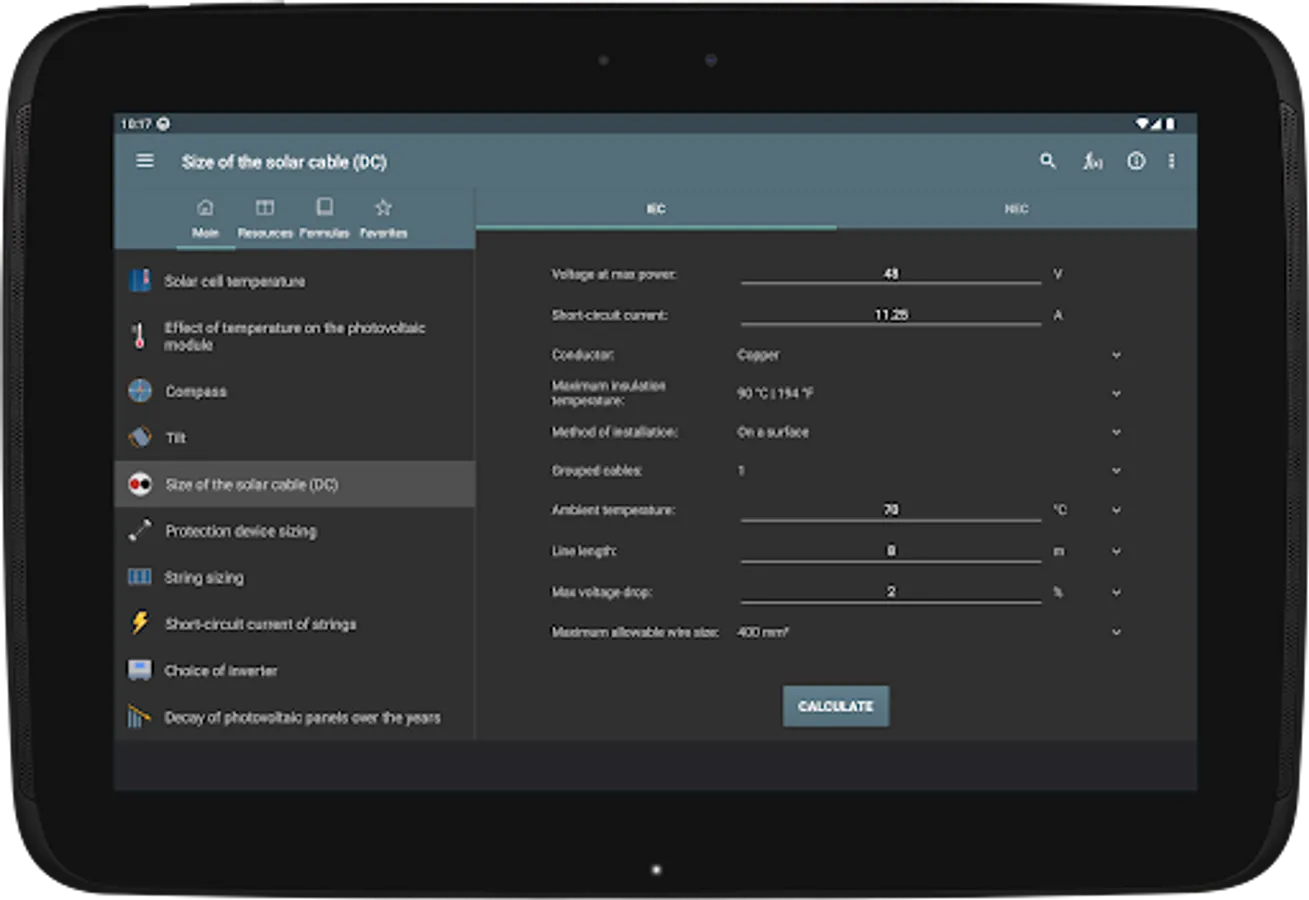The height and width of the screenshot is (900, 1309).
Task: Edit the Short-circuit current field
Action: (x=890, y=314)
